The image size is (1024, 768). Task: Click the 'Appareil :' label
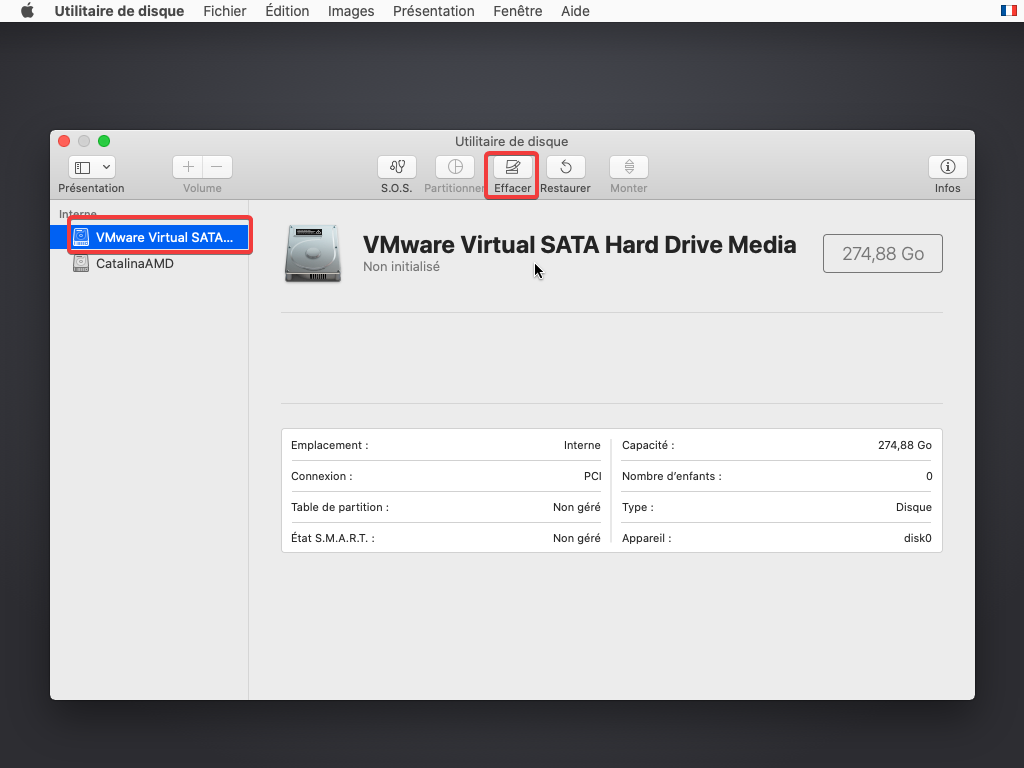[647, 538]
